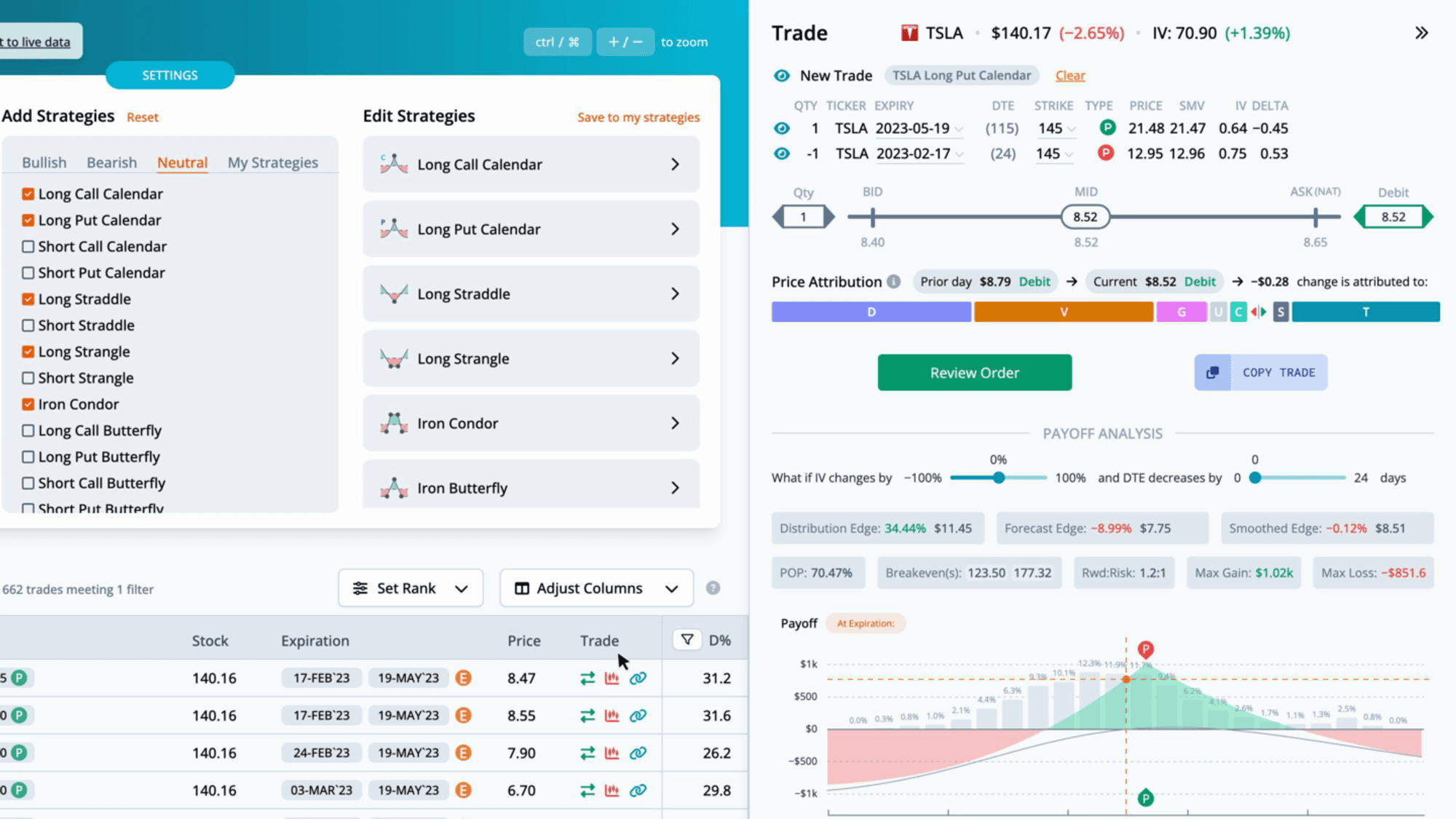Check Short Call Calendar strategy
This screenshot has height=819, width=1456.
(28, 247)
